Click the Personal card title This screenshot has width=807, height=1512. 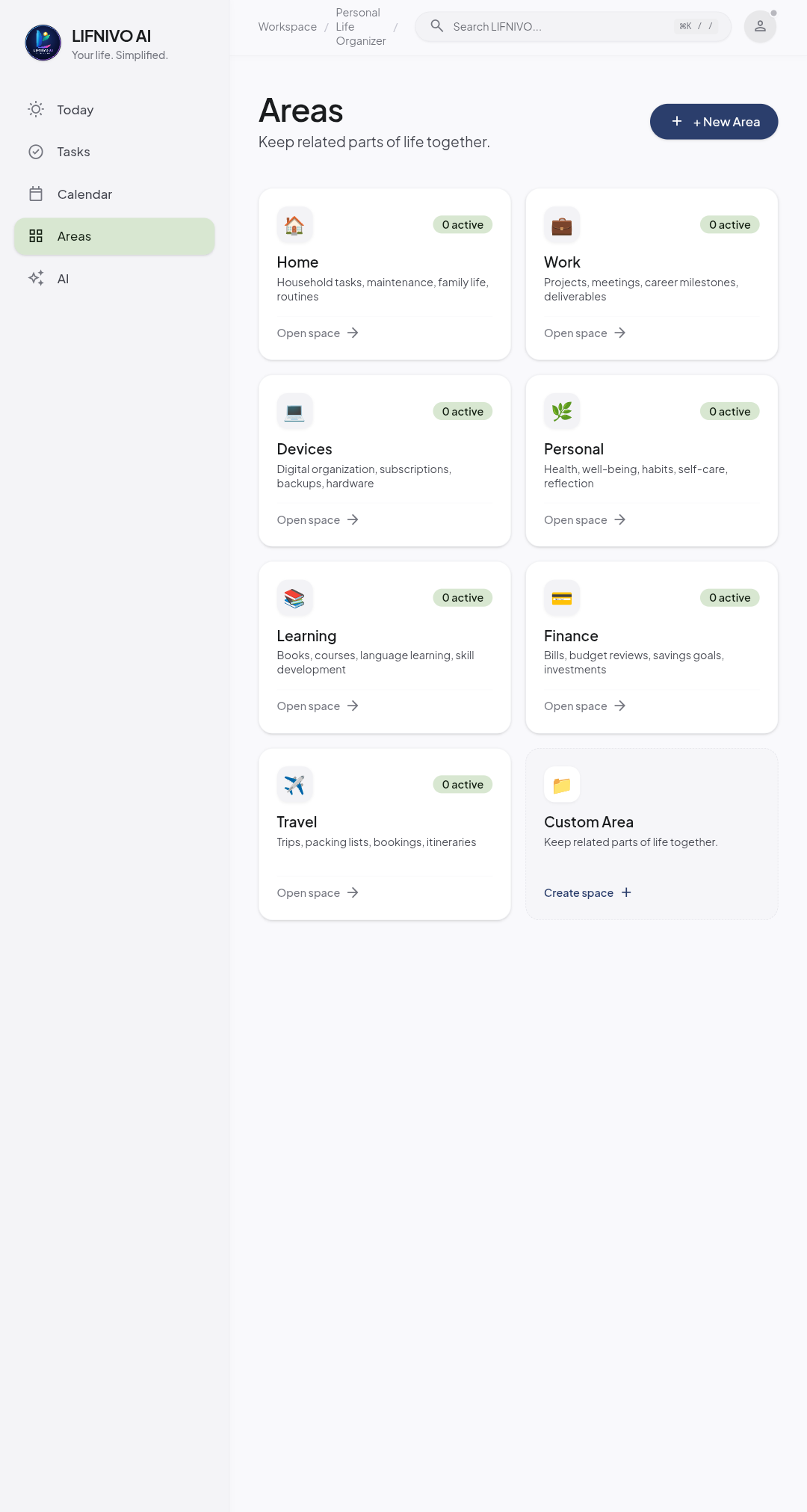tap(574, 449)
